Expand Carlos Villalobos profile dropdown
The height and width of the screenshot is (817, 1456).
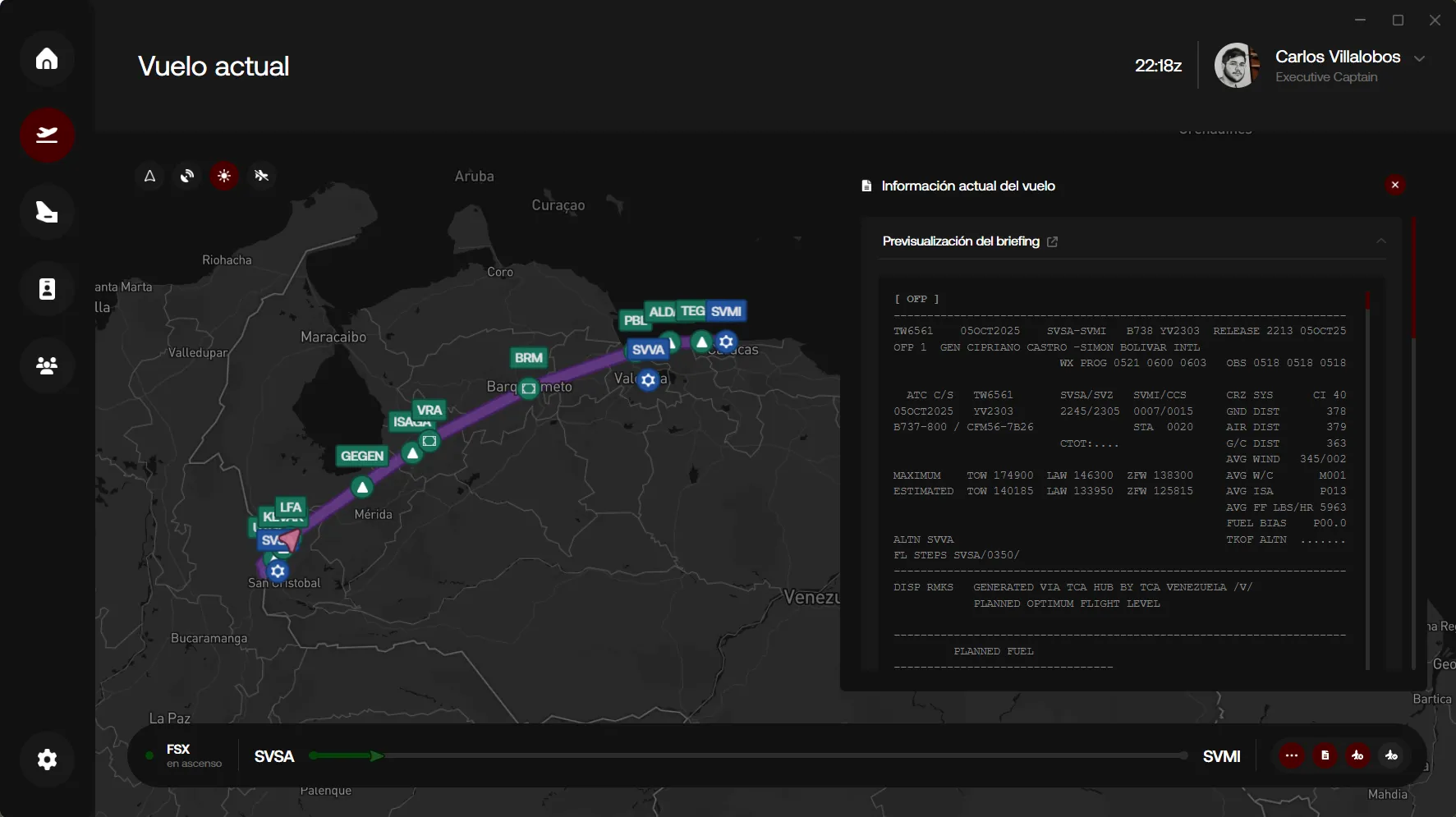[x=1419, y=58]
